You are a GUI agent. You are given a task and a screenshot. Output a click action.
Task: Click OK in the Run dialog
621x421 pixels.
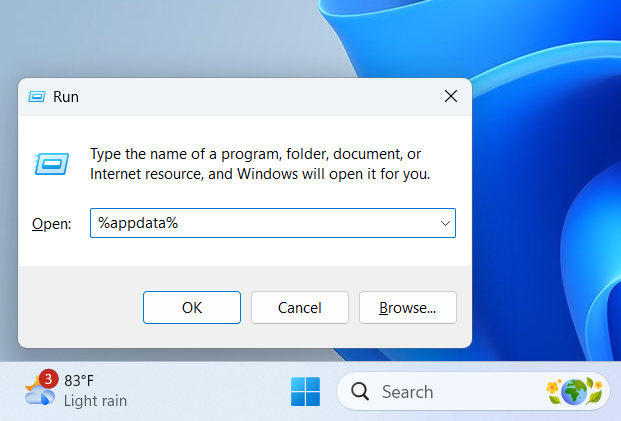(x=192, y=307)
